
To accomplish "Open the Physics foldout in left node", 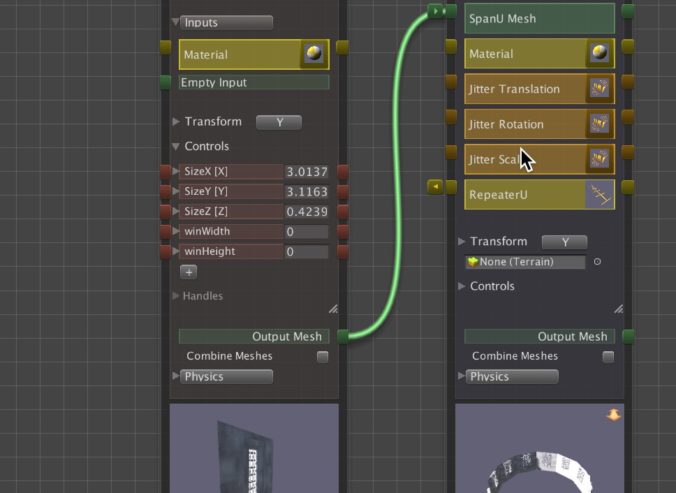I will pyautogui.click(x=177, y=377).
